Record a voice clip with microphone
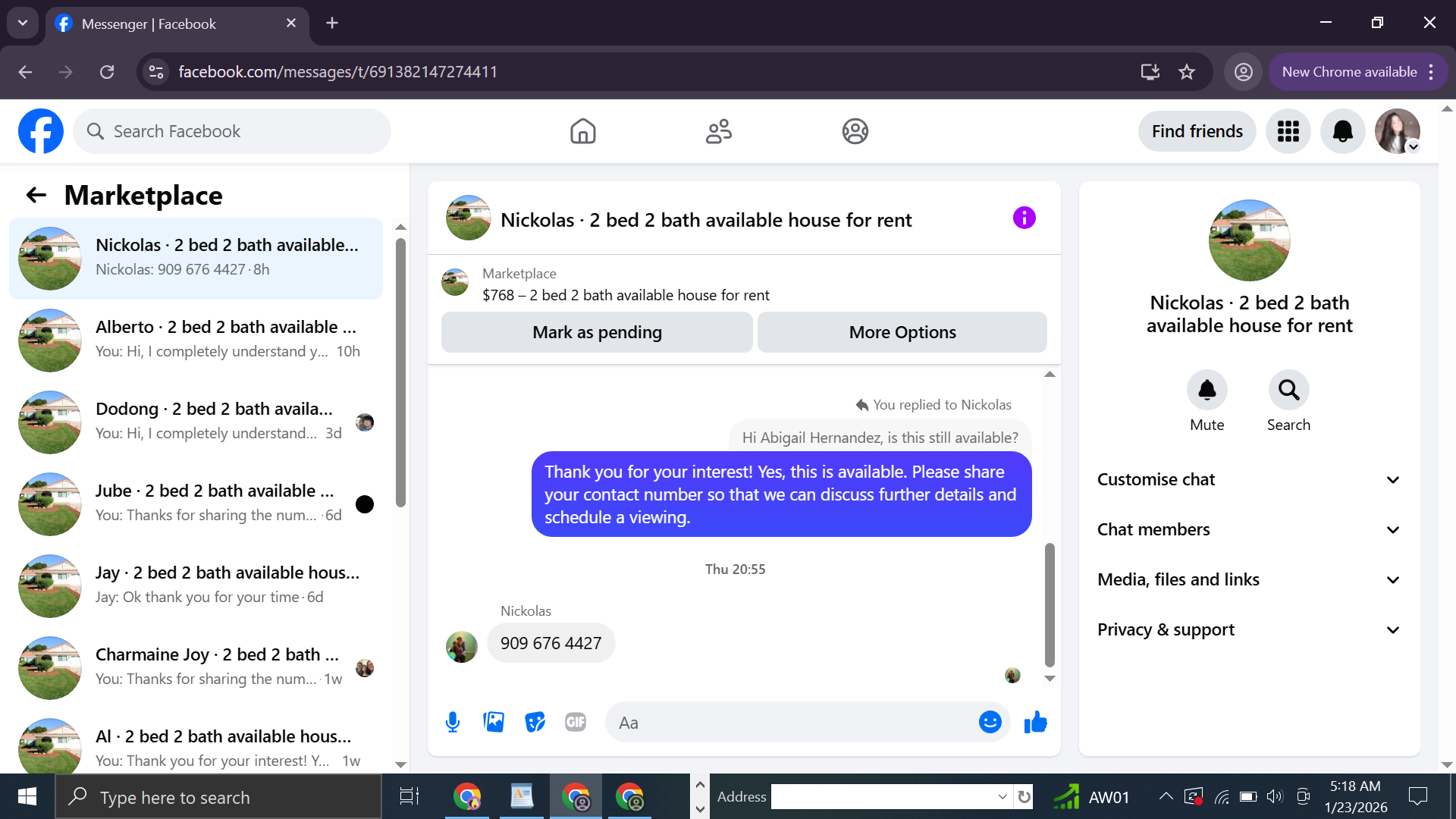 pos(453,722)
